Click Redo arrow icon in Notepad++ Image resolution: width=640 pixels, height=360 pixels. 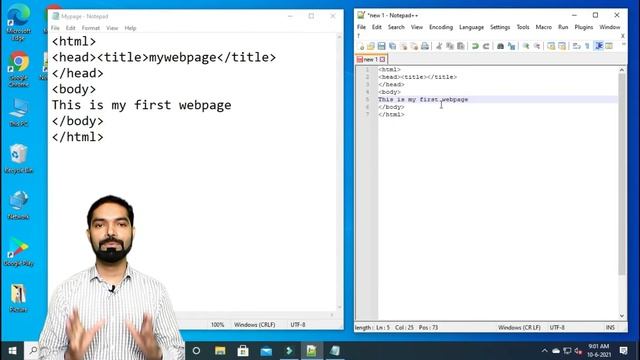(486, 46)
